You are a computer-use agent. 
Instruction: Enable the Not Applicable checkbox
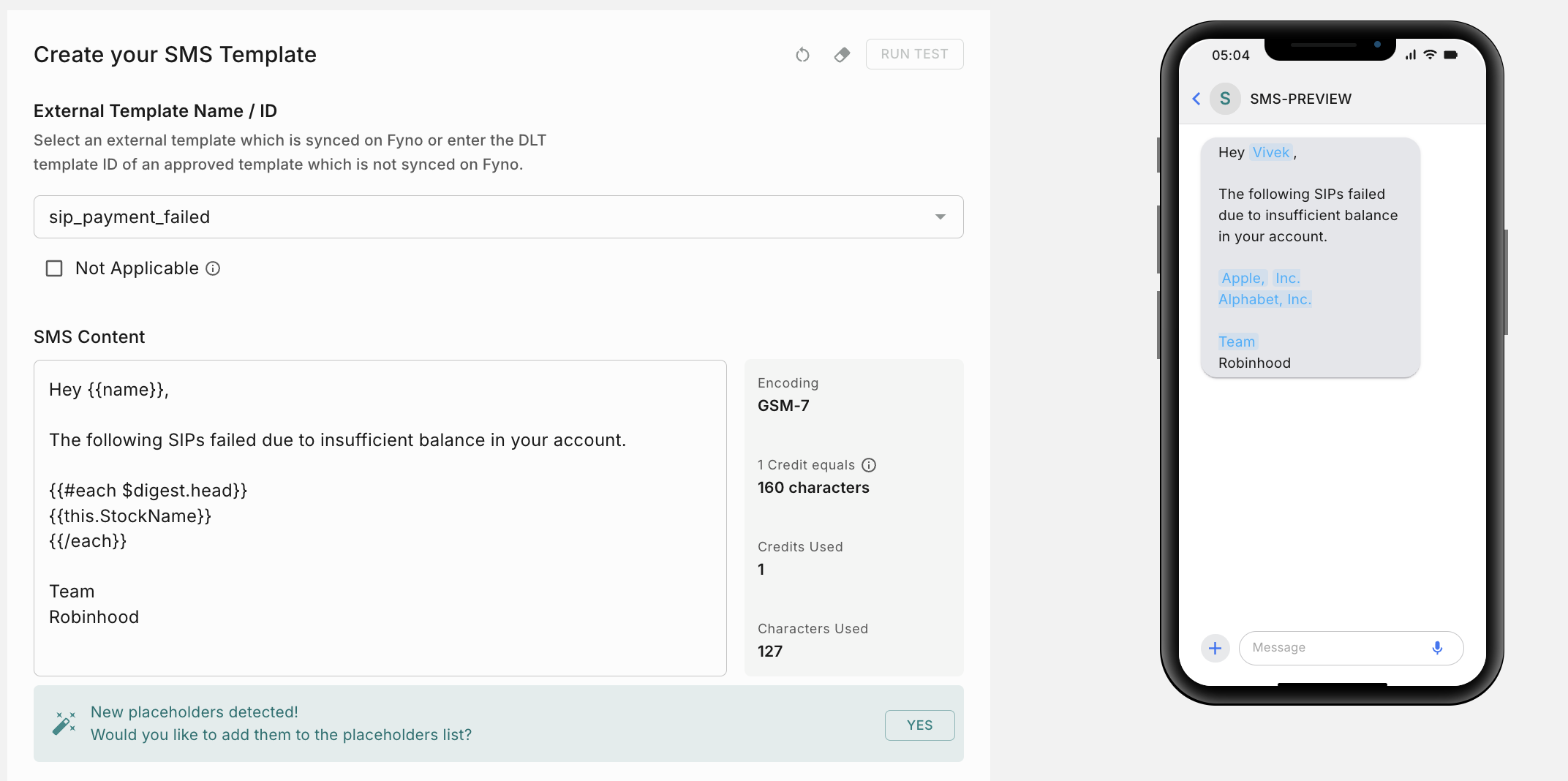point(54,268)
